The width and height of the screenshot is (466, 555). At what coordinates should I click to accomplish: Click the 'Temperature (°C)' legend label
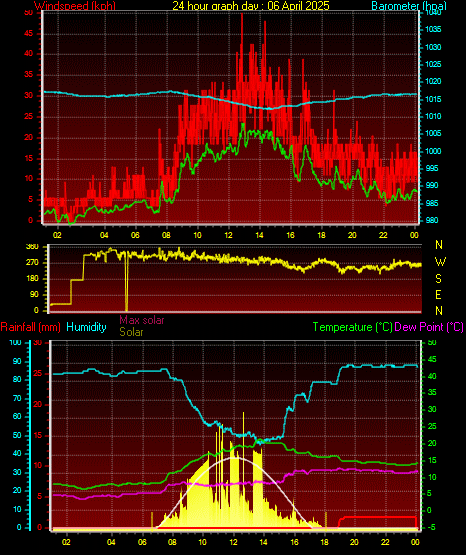click(x=353, y=327)
